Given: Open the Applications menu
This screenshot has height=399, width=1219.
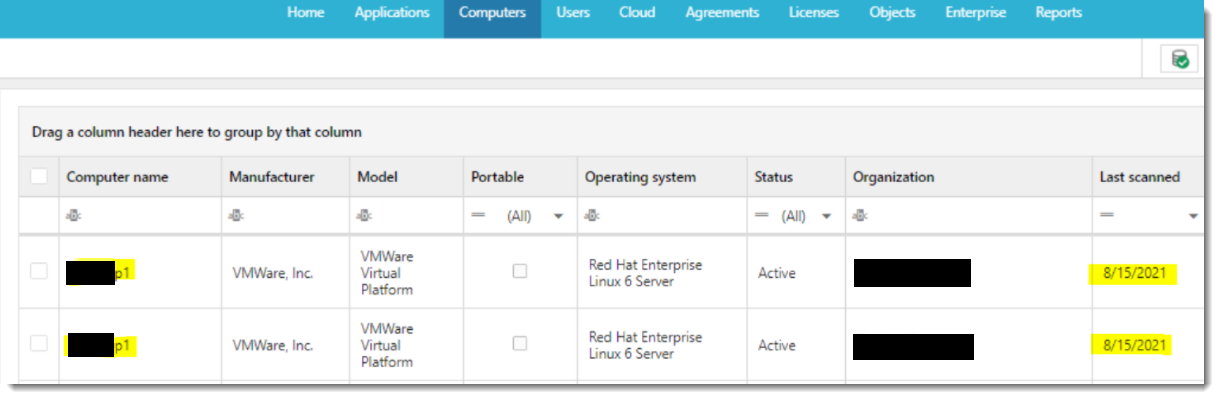Looking at the screenshot, I should click(392, 13).
